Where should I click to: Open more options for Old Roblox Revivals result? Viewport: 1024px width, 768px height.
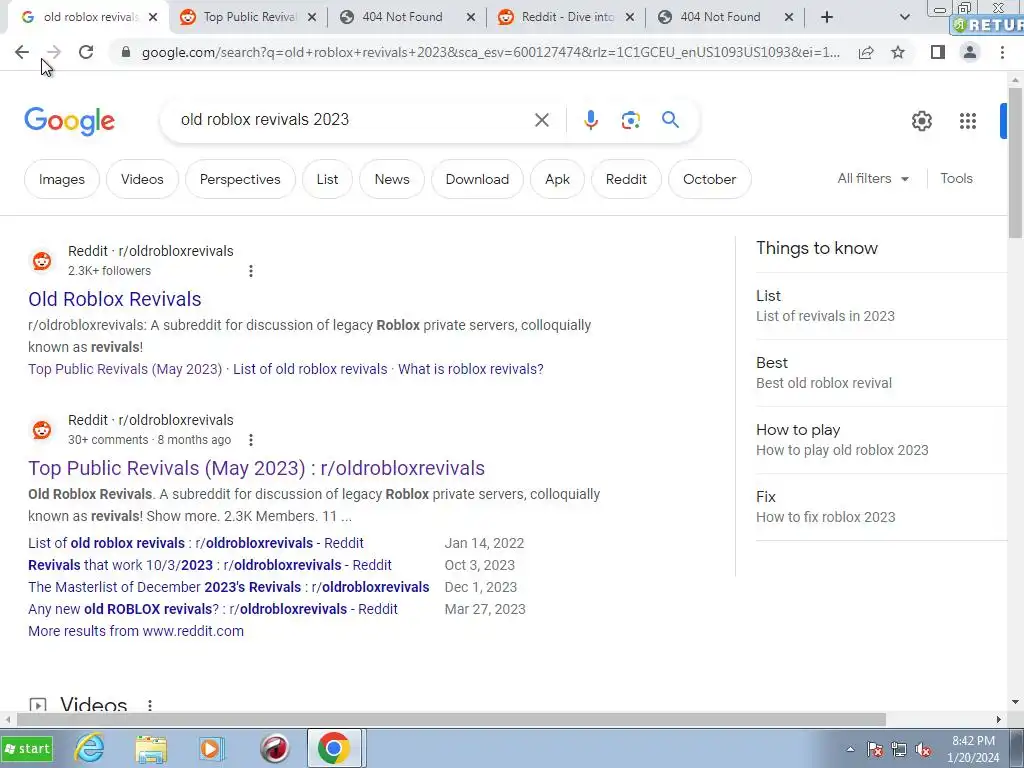pyautogui.click(x=251, y=271)
